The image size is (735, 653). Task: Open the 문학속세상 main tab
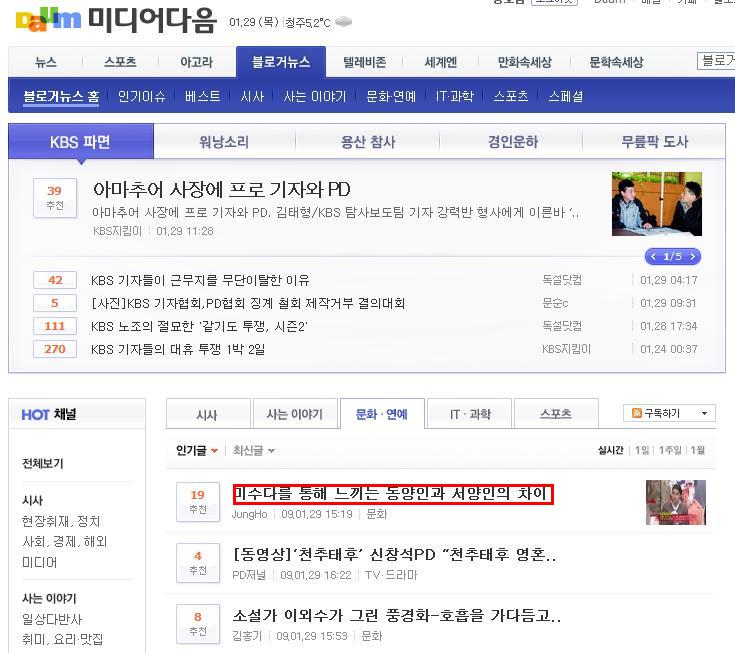tap(616, 62)
